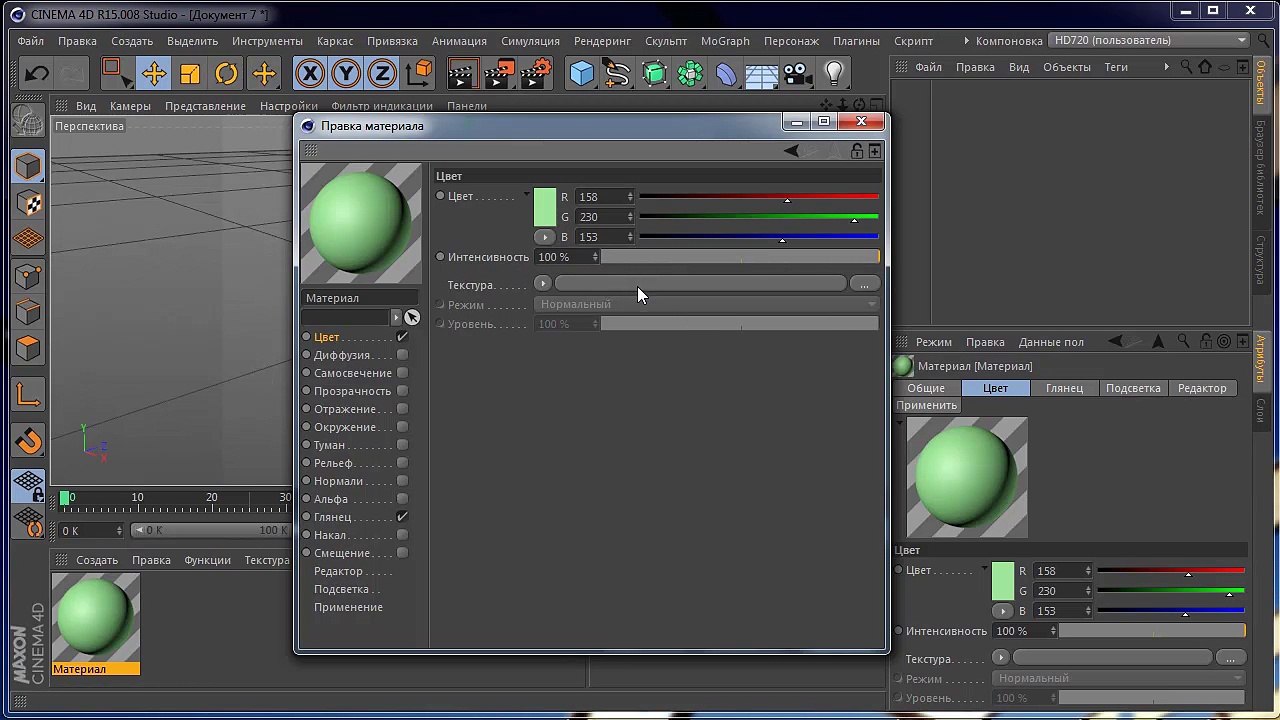This screenshot has width=1280, height=720.
Task: Click the Undo arrow icon in toolbar
Action: [37, 73]
